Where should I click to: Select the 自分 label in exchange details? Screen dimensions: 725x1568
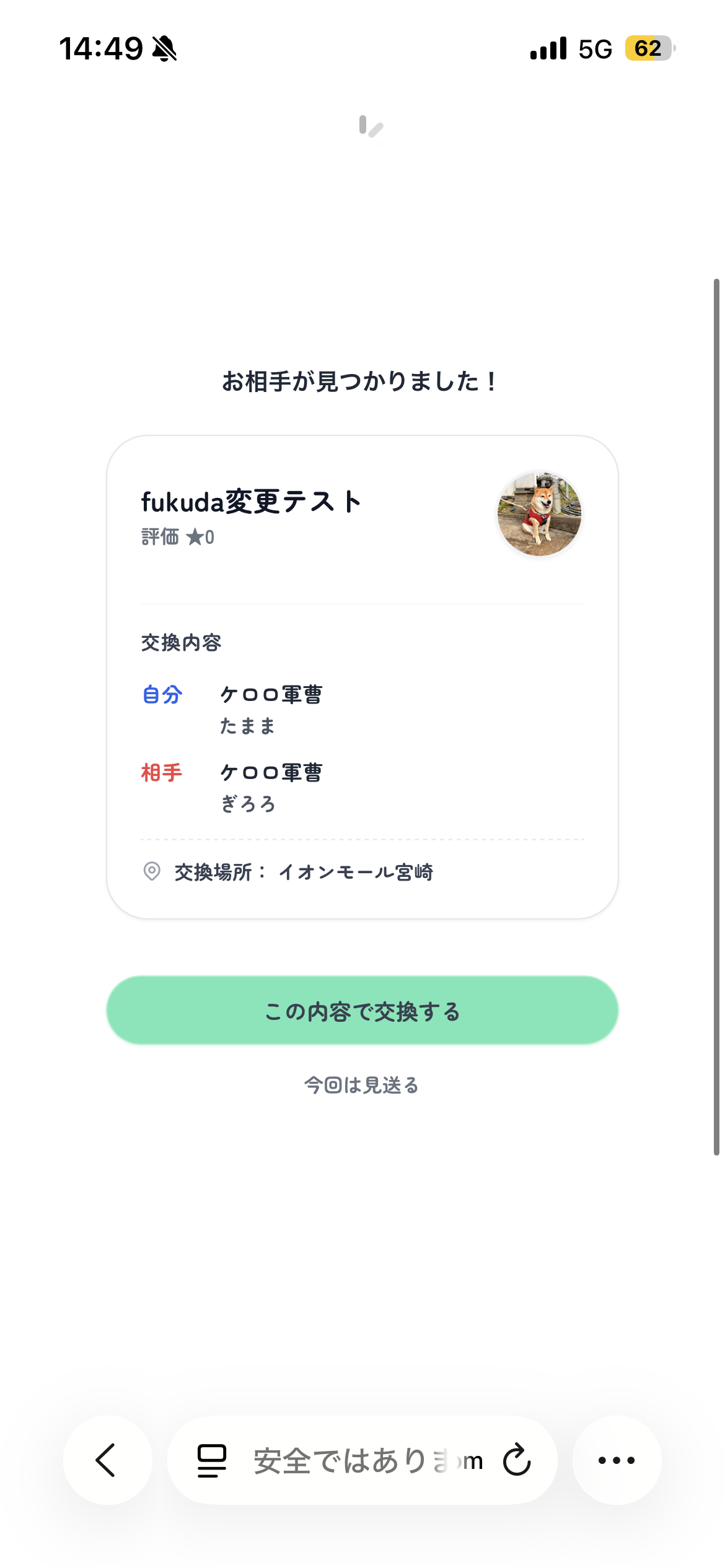[x=161, y=695]
